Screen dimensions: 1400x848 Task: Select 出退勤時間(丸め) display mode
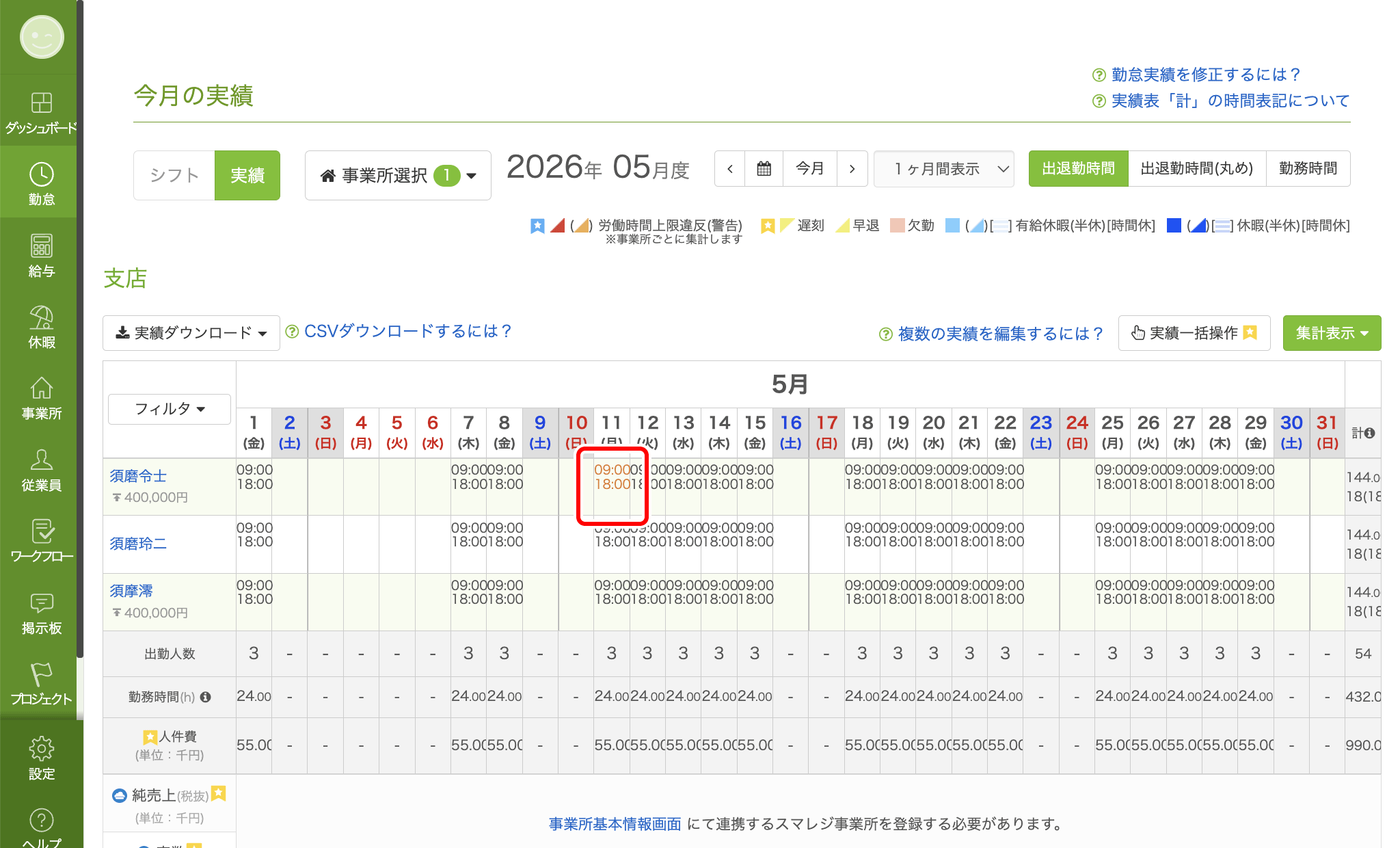coord(1196,168)
